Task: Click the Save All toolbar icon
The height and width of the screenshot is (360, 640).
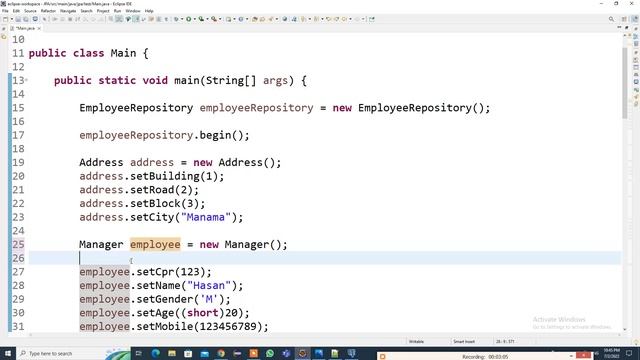Action: tap(26, 19)
